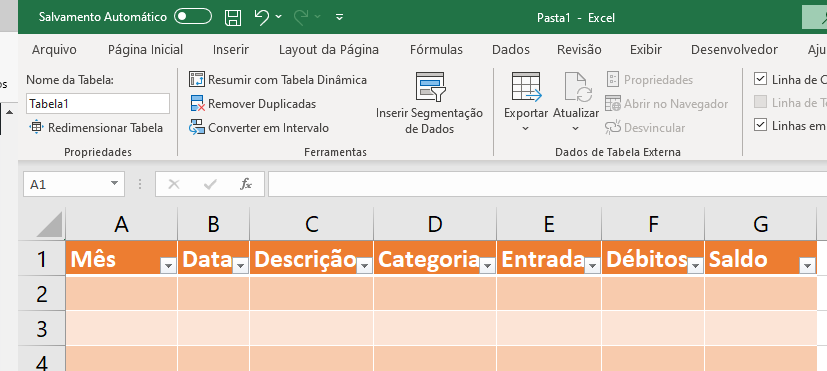Image resolution: width=827 pixels, height=371 pixels.
Task: Uncheck the Linha de Cabeçalho checkbox
Action: tap(760, 80)
